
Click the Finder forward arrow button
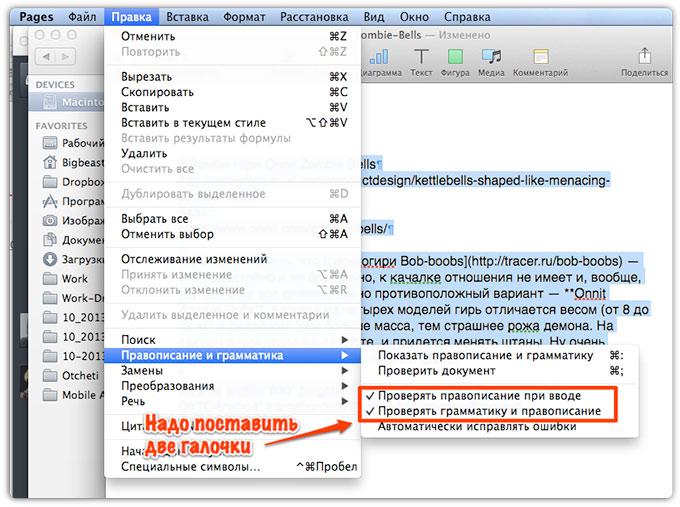[x=65, y=56]
